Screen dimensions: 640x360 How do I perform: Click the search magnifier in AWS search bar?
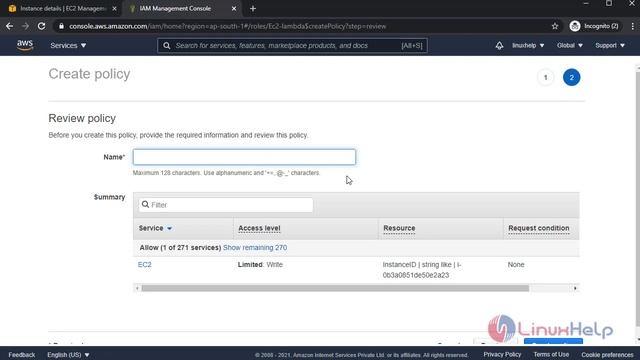coord(167,46)
